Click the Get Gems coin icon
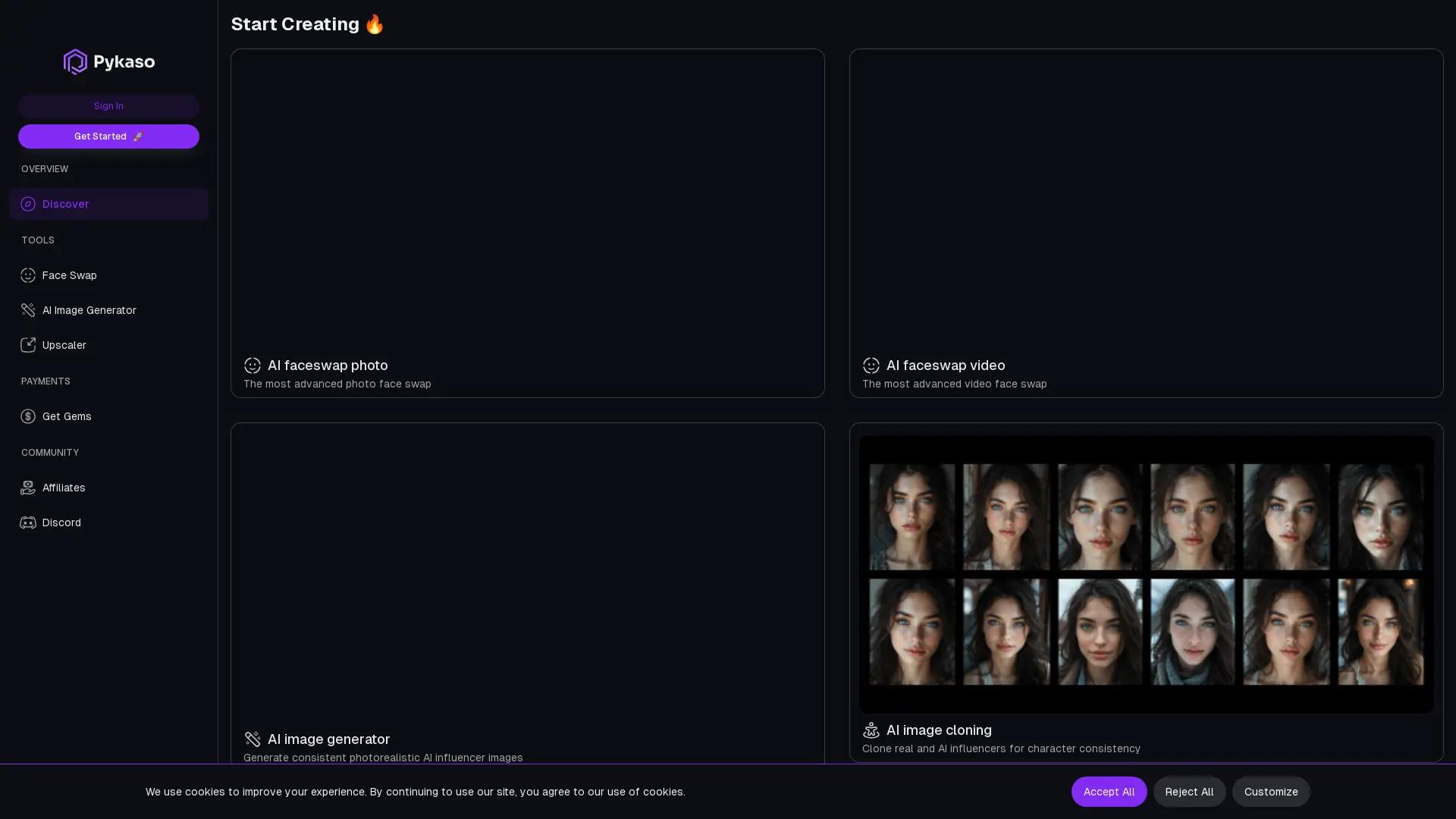The width and height of the screenshot is (1456, 819). pos(28,416)
